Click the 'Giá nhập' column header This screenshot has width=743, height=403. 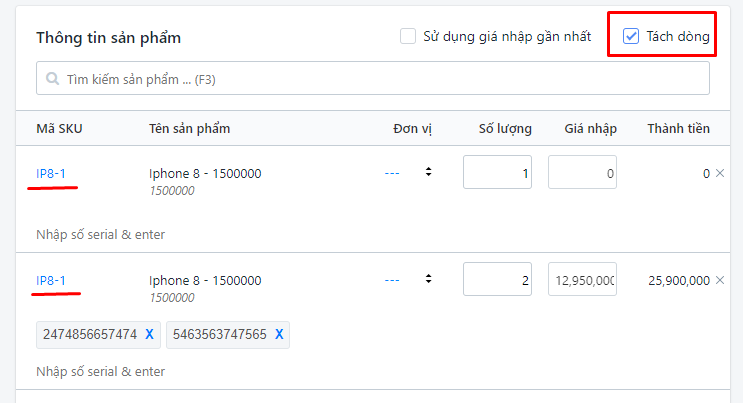[x=590, y=128]
